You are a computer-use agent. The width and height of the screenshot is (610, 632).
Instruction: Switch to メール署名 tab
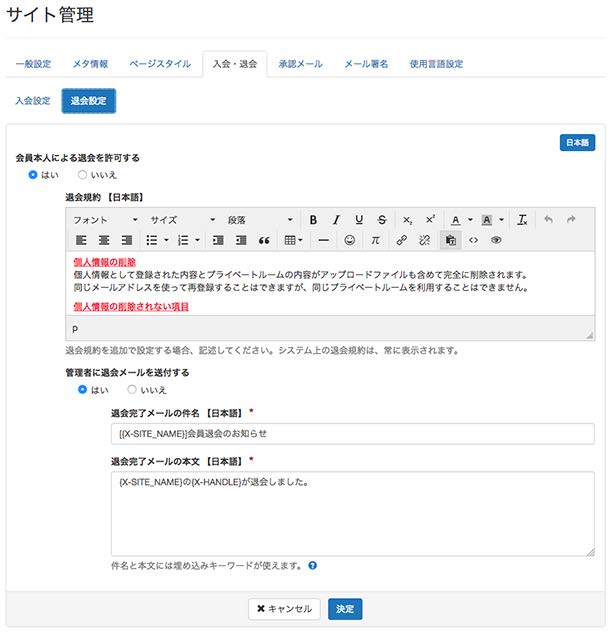pos(366,64)
